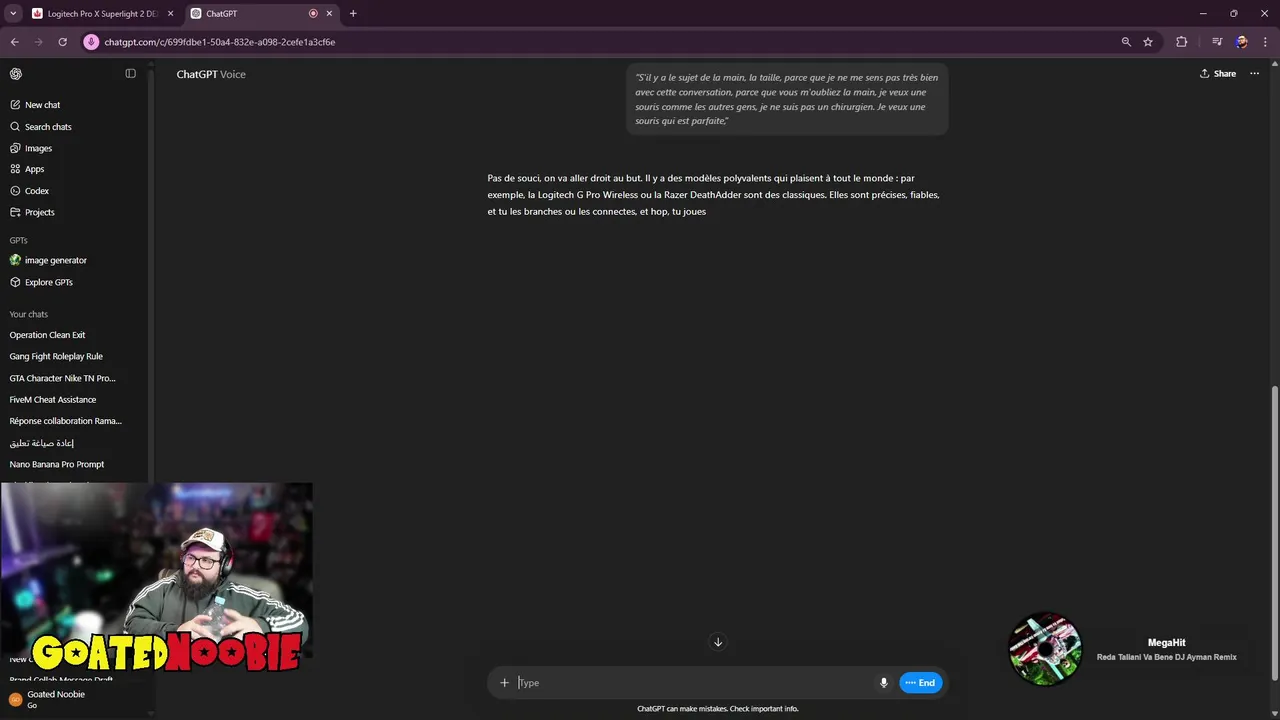
Task: Open the tab search dropdown arrow
Action: [13, 14]
